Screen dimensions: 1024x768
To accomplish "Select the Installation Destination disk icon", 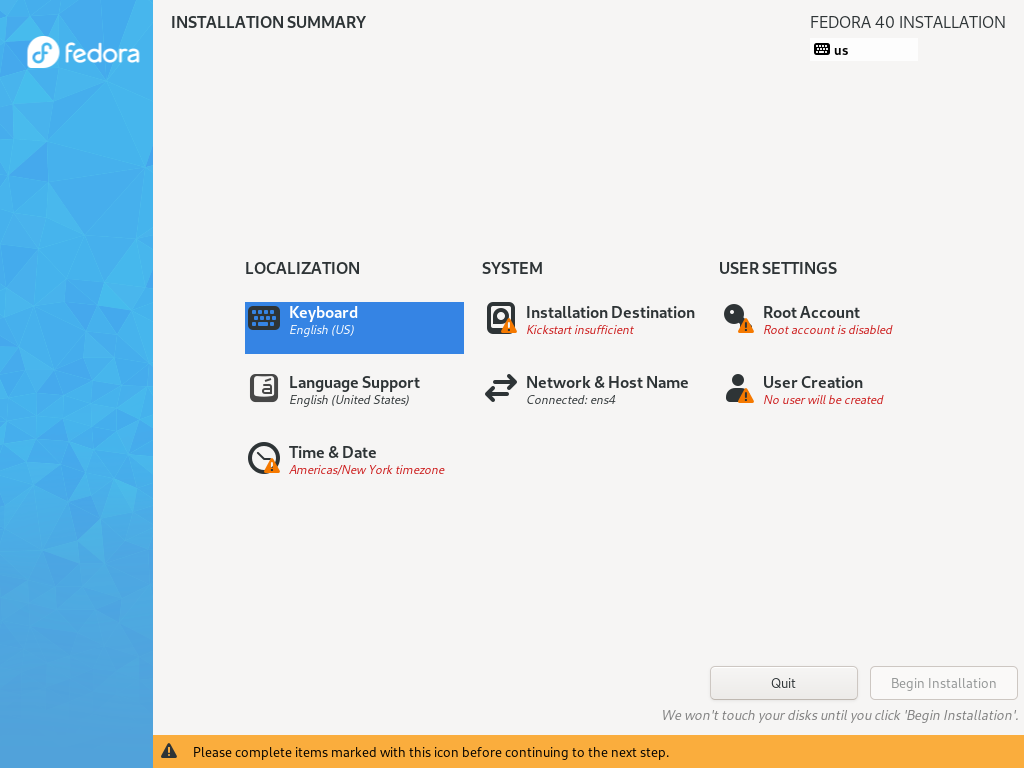I will coord(501,318).
